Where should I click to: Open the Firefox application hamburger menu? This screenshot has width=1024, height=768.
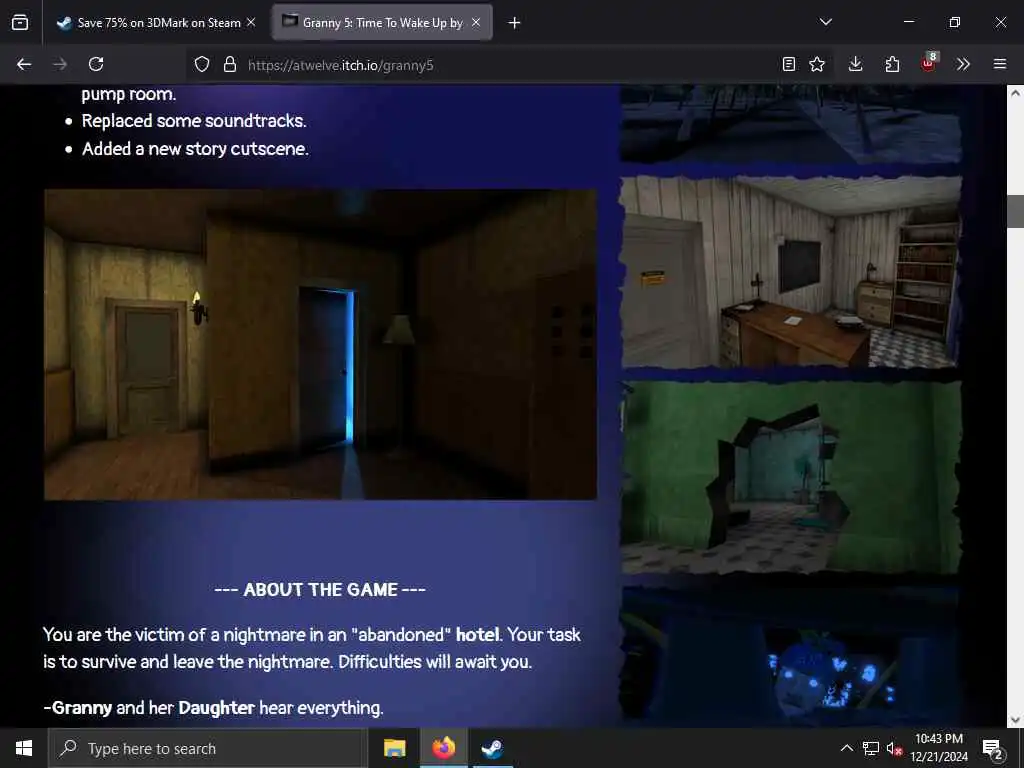click(x=1000, y=64)
